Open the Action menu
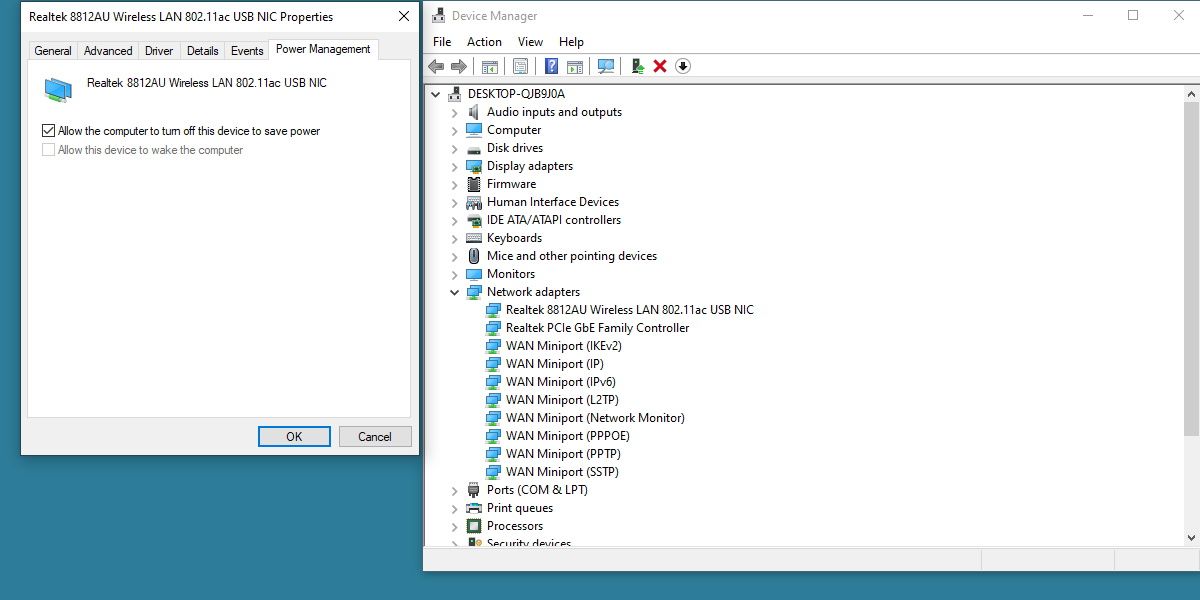The width and height of the screenshot is (1200, 600). tap(484, 42)
